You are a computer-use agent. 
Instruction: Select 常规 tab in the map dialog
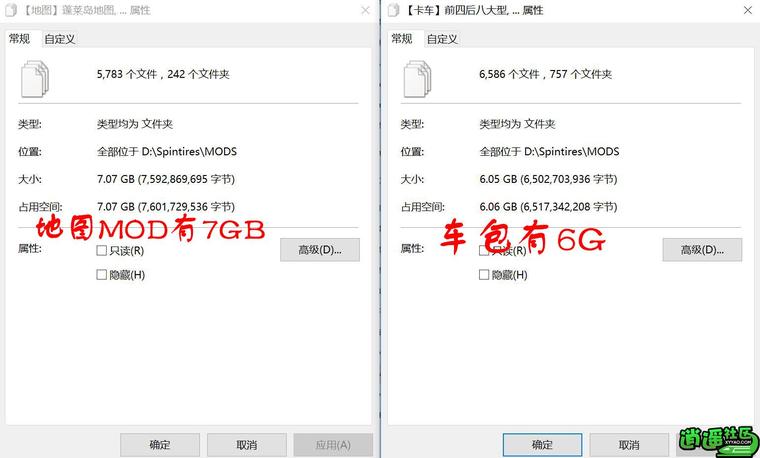pos(20,38)
